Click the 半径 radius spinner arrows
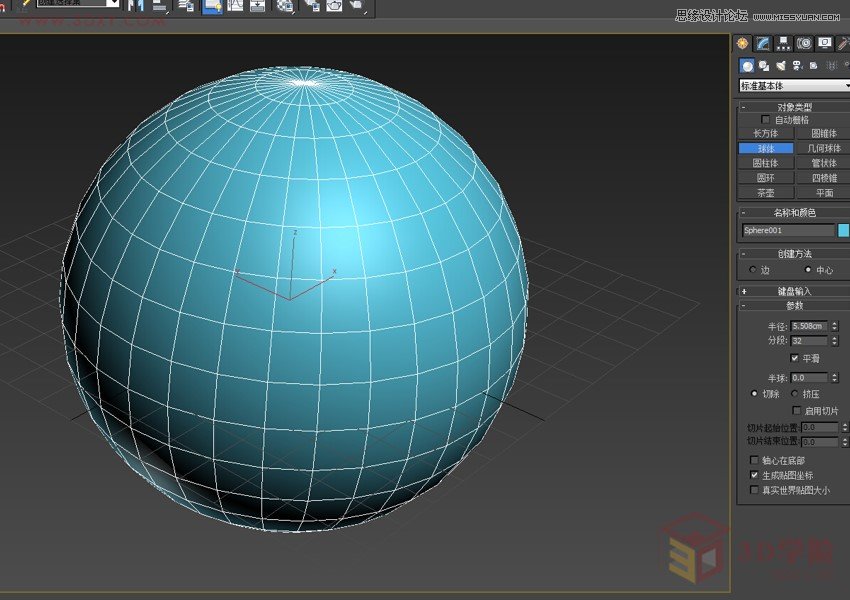 coord(835,326)
